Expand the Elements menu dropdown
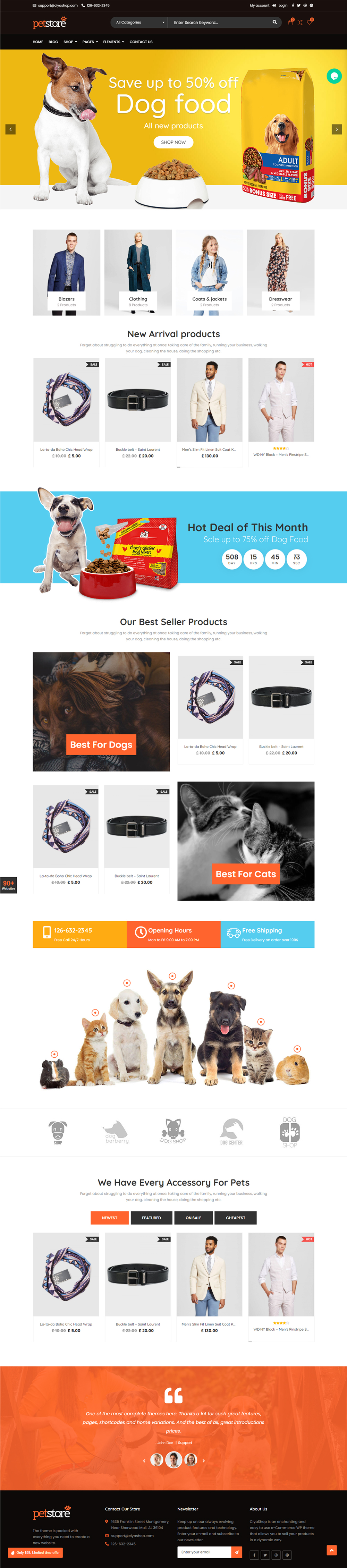The image size is (347, 1568). click(x=113, y=42)
